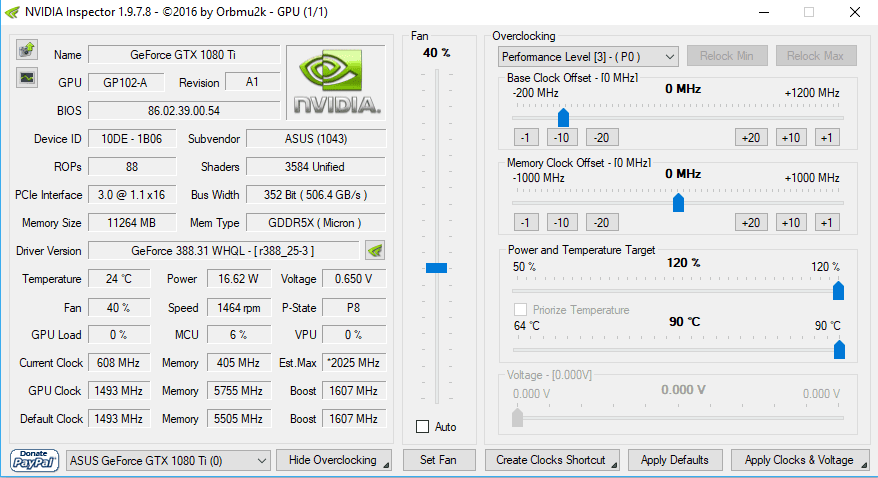
Task: Open the sensor monitoring graph icon
Action: tap(26, 77)
